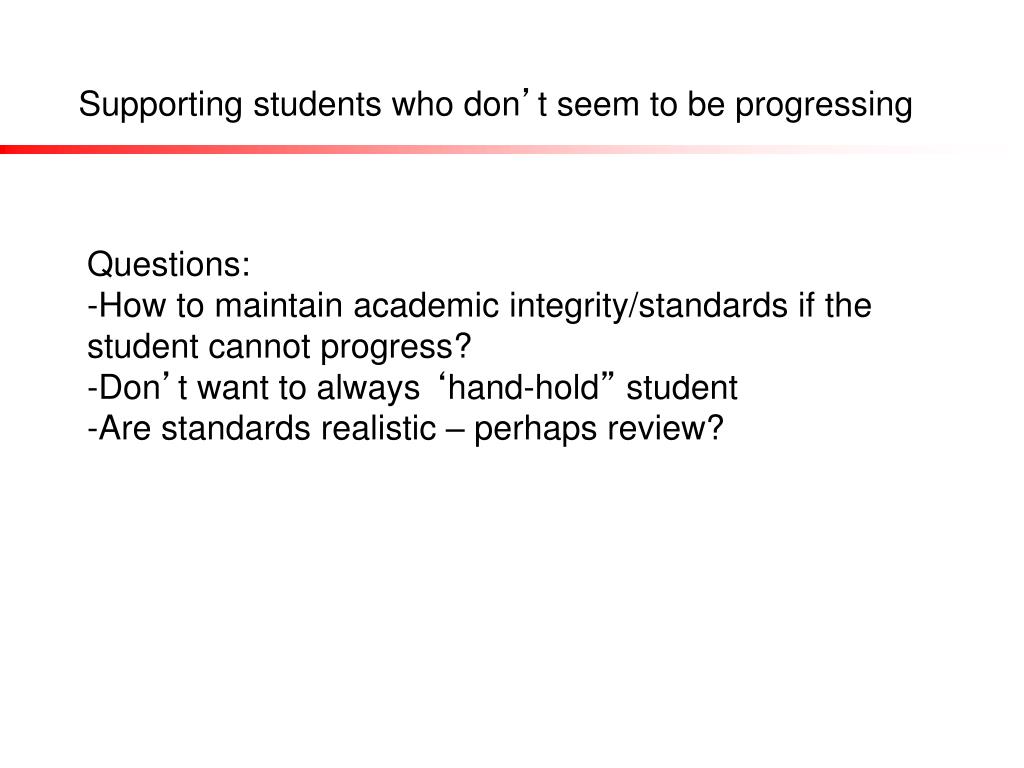Click the word "maintain" in the first question

click(278, 306)
